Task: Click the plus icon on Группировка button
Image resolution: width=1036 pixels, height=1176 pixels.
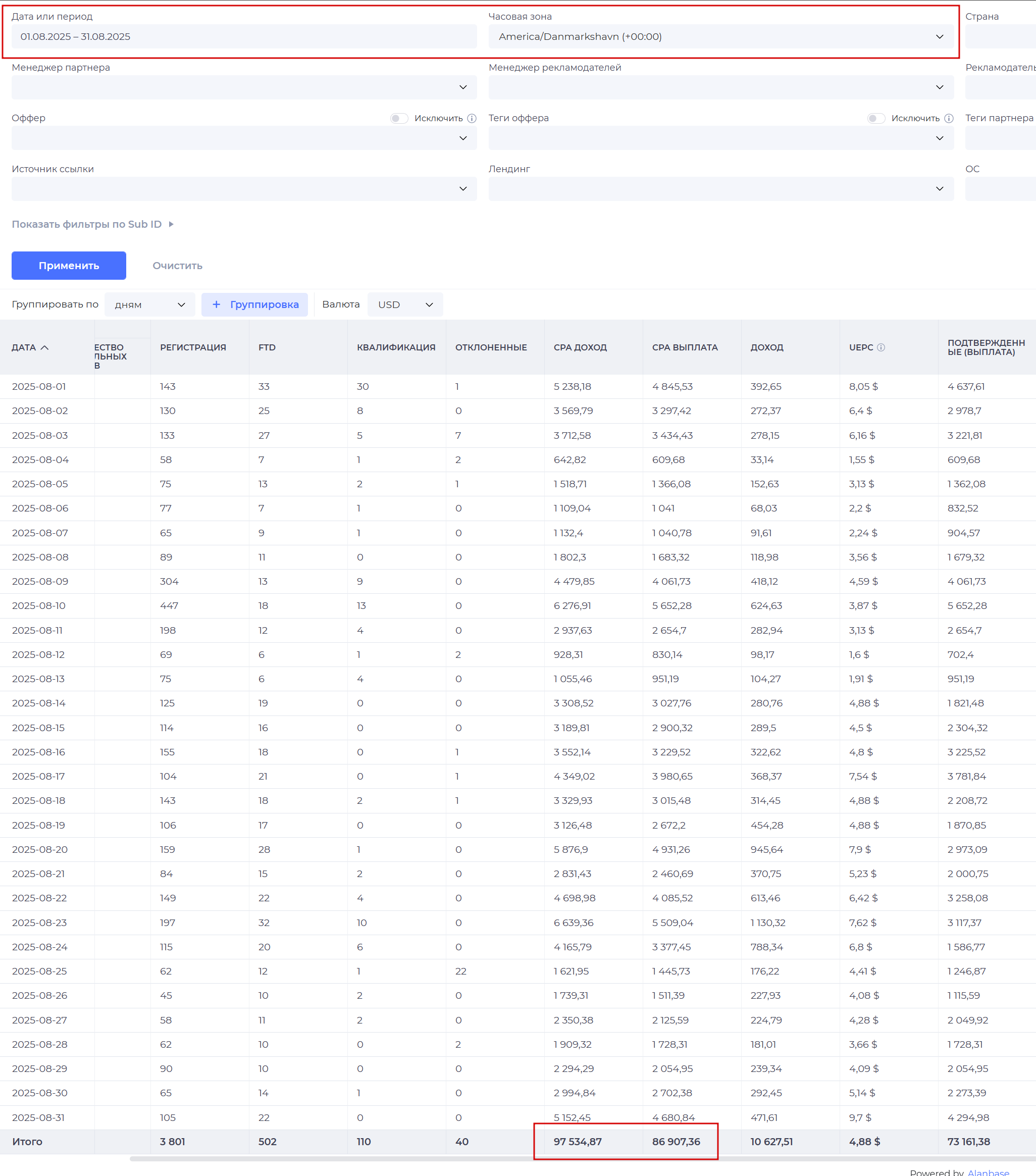Action: [216, 304]
